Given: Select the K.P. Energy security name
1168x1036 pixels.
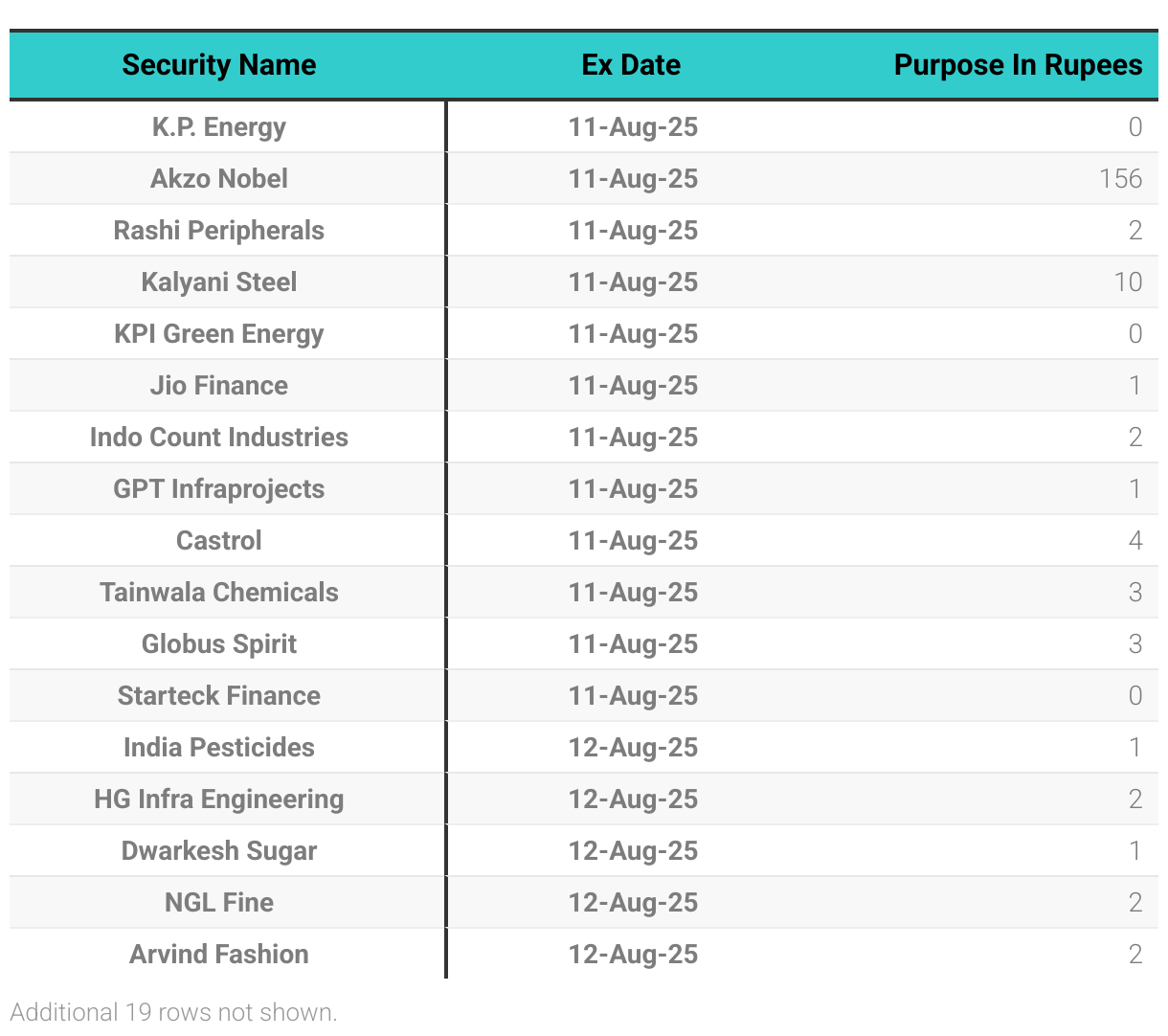Looking at the screenshot, I should coord(218,127).
